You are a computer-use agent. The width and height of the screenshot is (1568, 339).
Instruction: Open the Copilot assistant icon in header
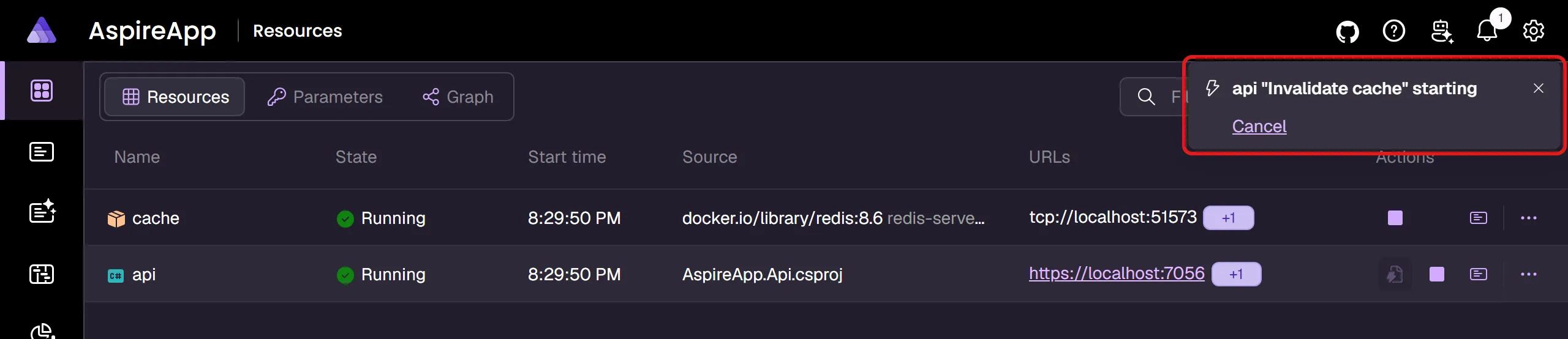(x=1442, y=31)
